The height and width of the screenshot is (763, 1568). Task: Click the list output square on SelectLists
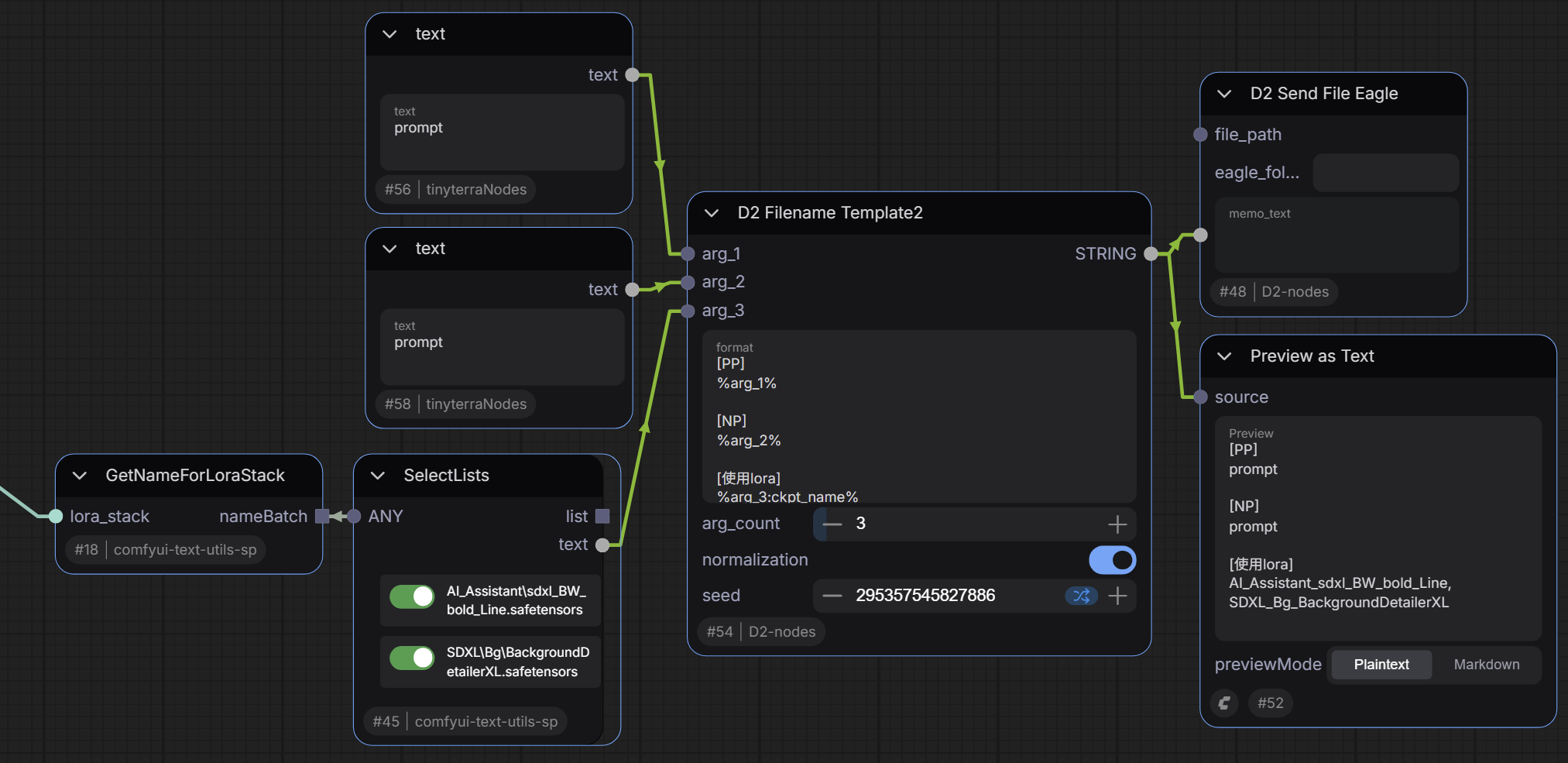[602, 517]
